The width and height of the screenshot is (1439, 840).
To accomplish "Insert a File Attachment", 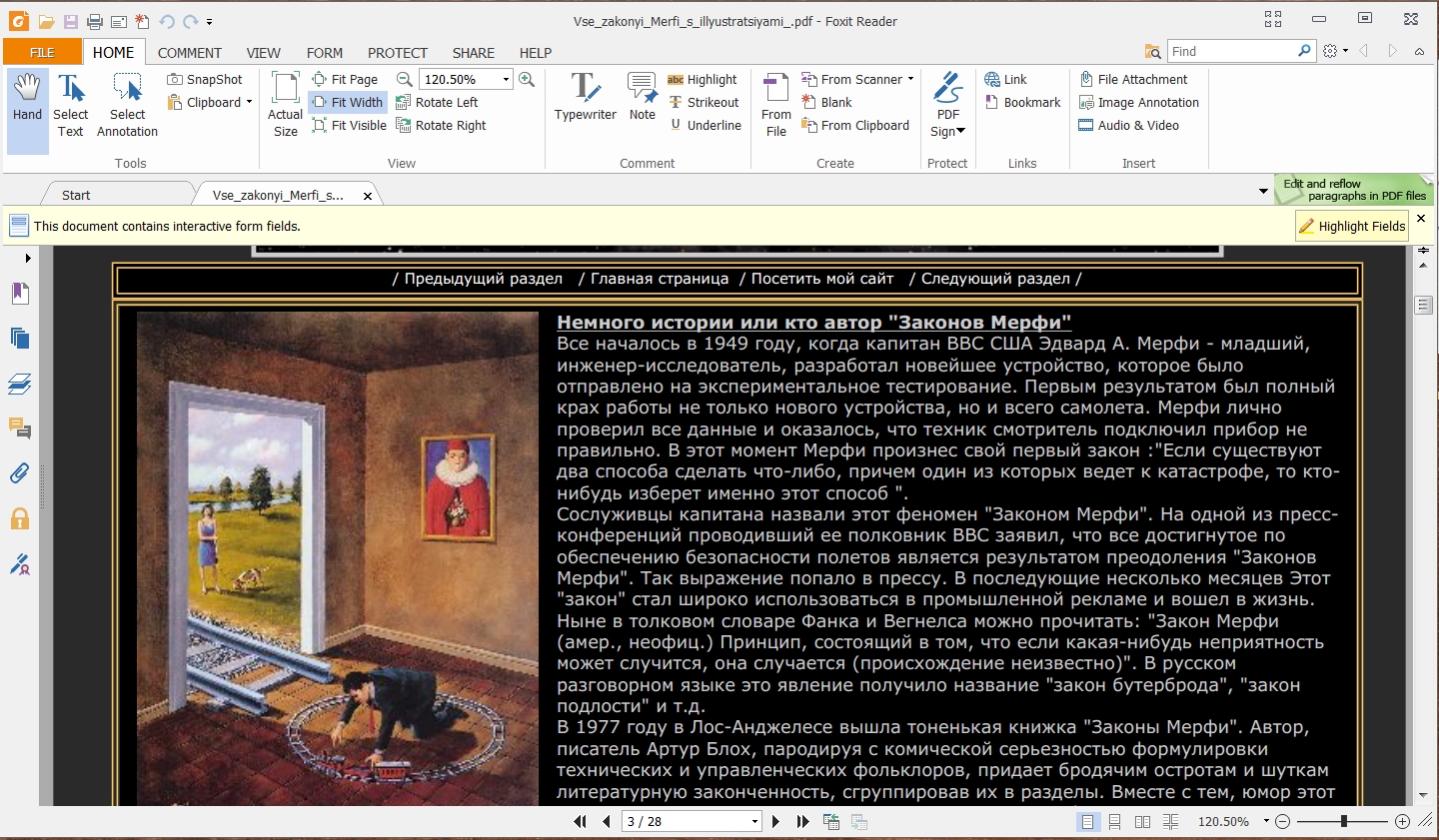I will (x=1133, y=79).
